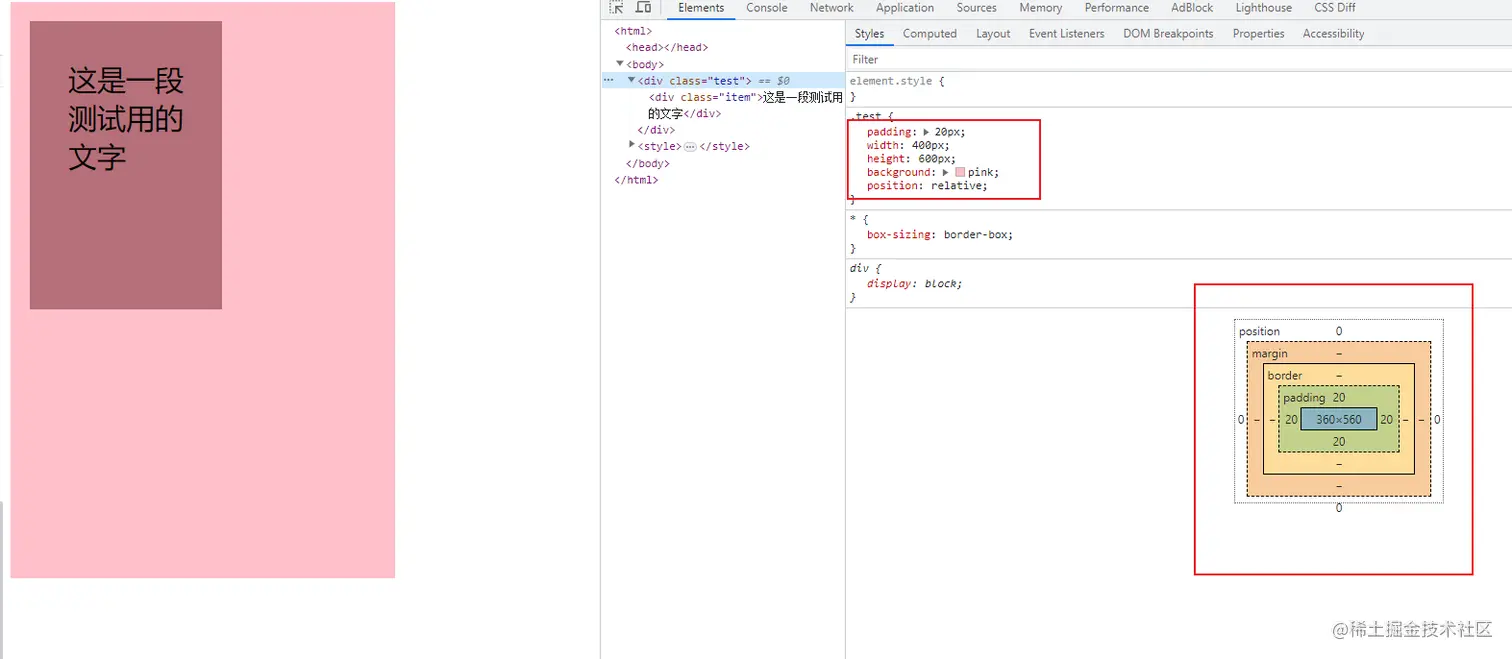1512x659 pixels.
Task: Click the element.style rule block
Action: coord(1178,89)
